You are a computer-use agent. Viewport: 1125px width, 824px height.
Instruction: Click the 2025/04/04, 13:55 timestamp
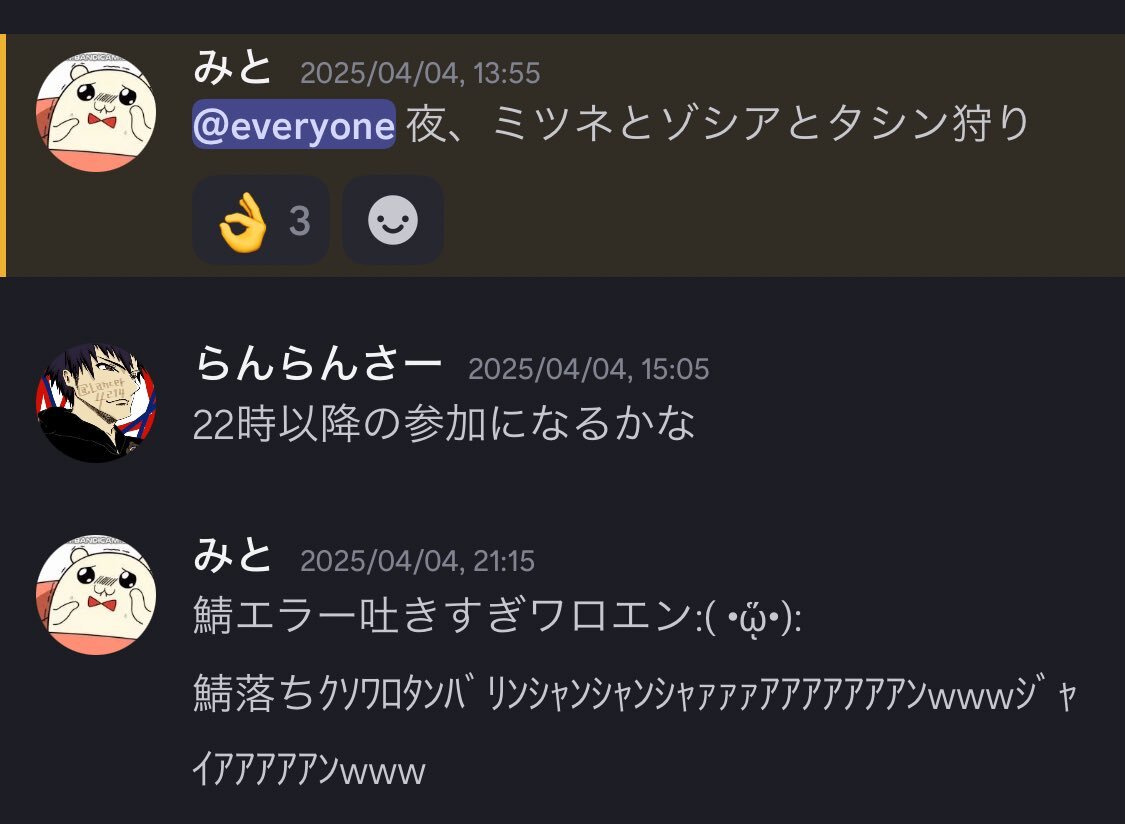pos(420,73)
